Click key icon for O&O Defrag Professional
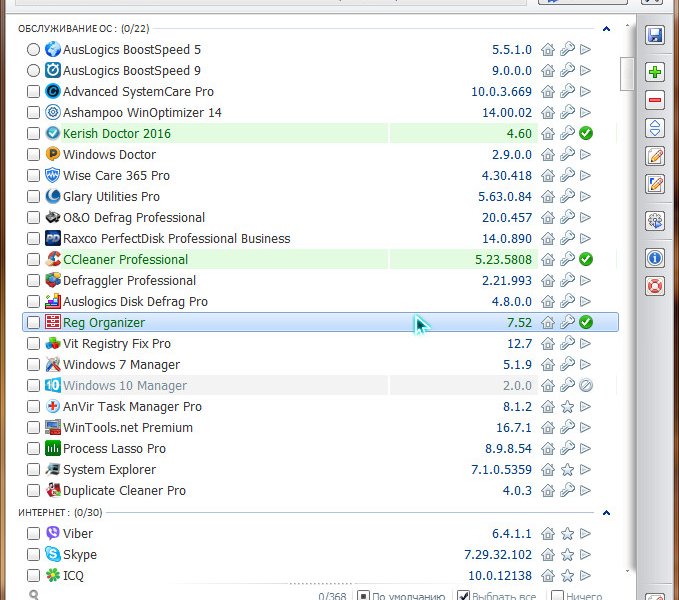Image resolution: width=679 pixels, height=600 pixels. (567, 217)
